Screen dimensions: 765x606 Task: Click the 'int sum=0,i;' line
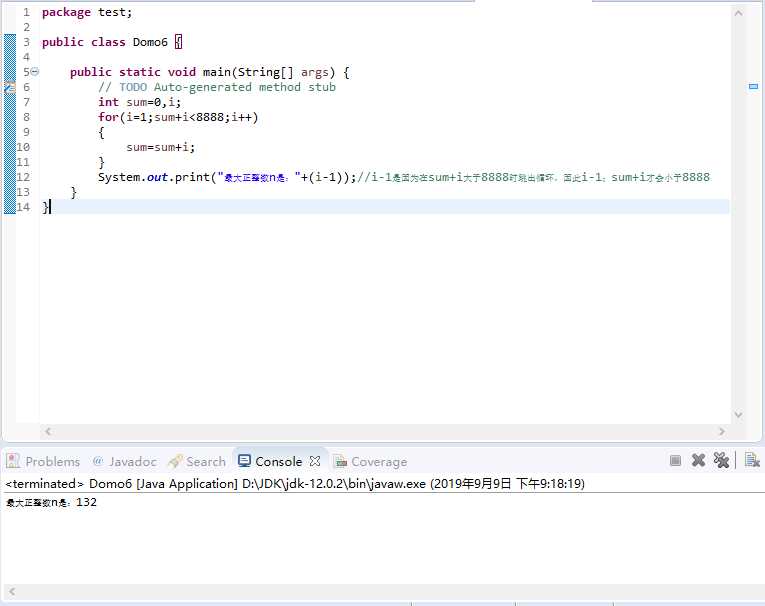click(140, 102)
